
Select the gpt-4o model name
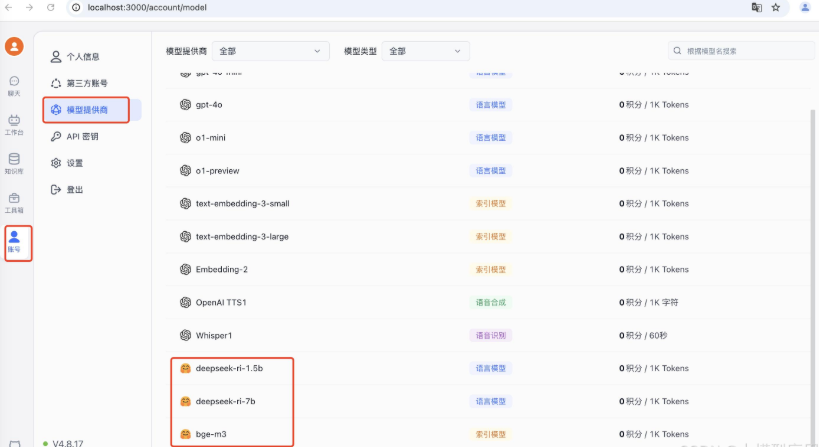[209, 104]
